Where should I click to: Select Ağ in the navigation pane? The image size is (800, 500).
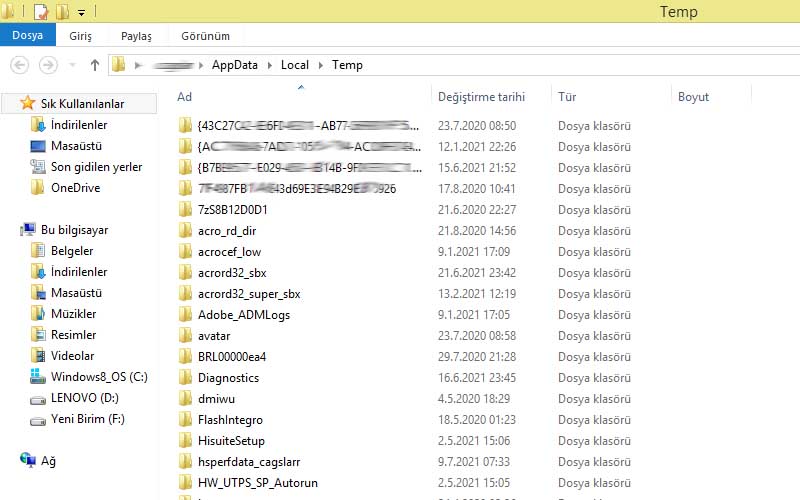click(48, 461)
